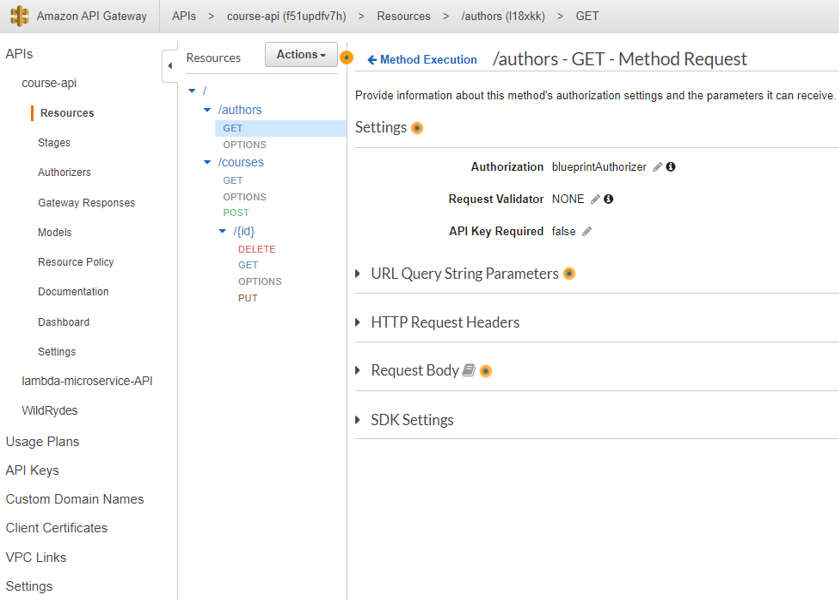This screenshot has height=600, width=839.
Task: Click the orange hint dot beside Request Body
Action: point(486,371)
